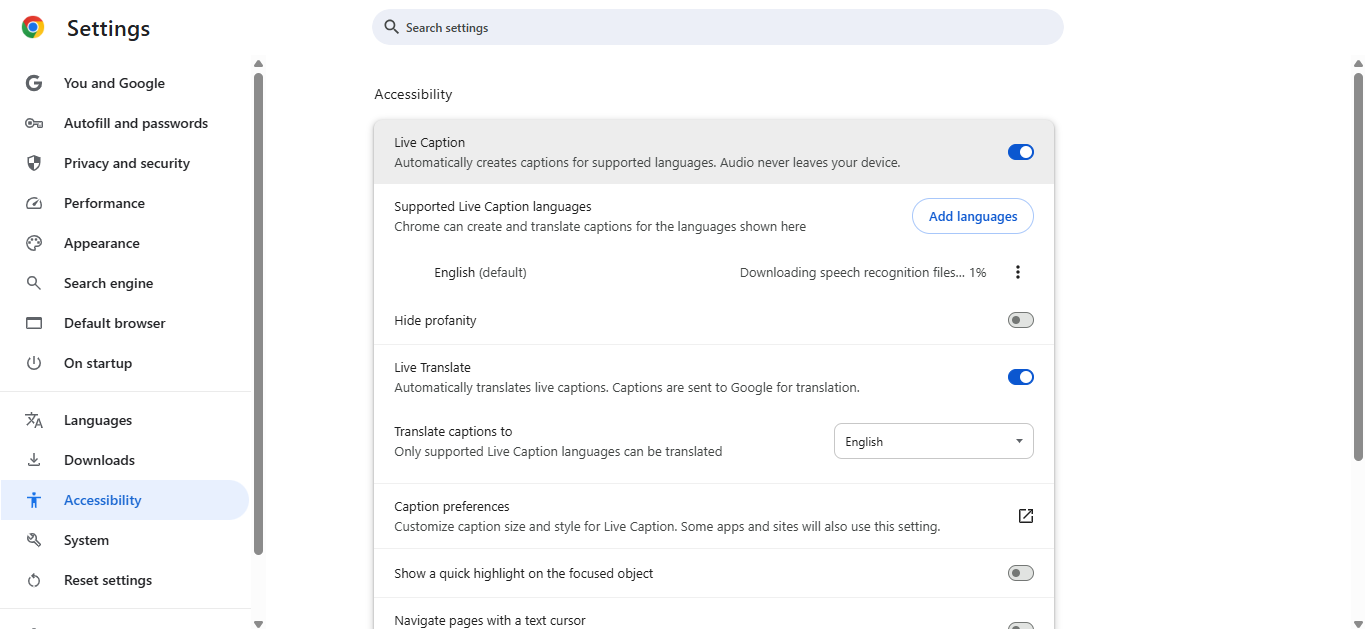This screenshot has height=629, width=1365.
Task: Turn off the Live Translate toggle
Action: (x=1020, y=377)
